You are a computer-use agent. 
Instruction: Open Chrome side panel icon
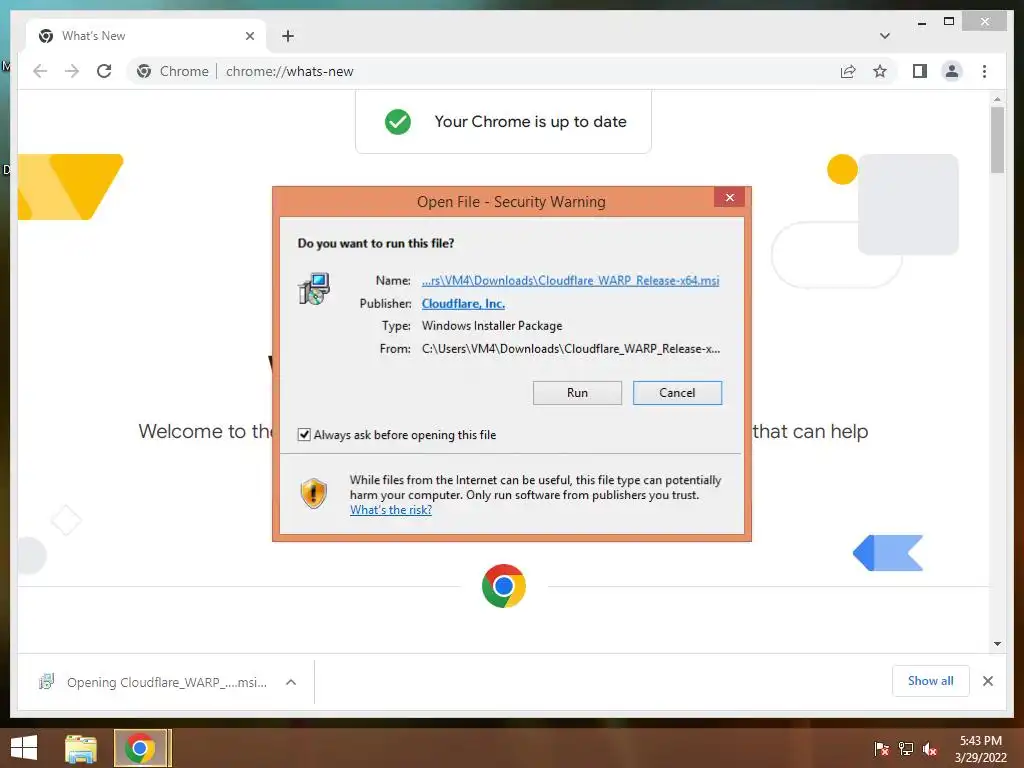pos(920,71)
